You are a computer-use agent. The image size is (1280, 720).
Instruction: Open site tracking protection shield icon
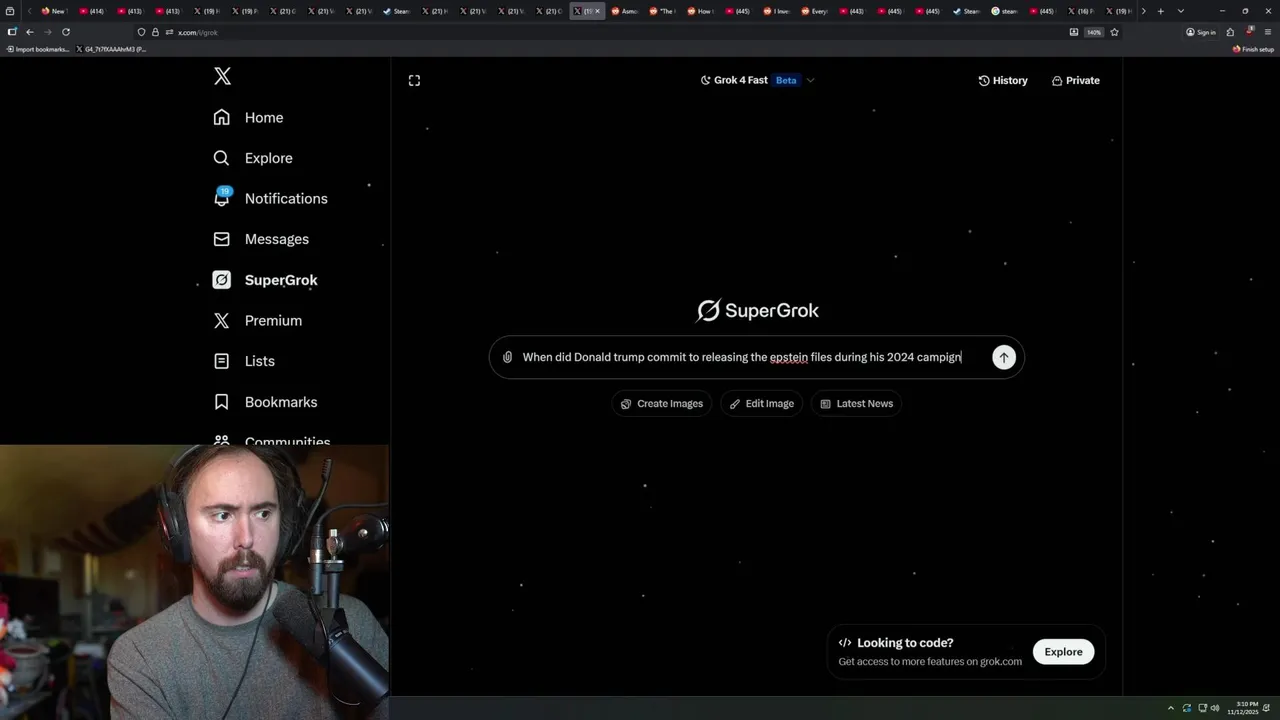coord(141,32)
